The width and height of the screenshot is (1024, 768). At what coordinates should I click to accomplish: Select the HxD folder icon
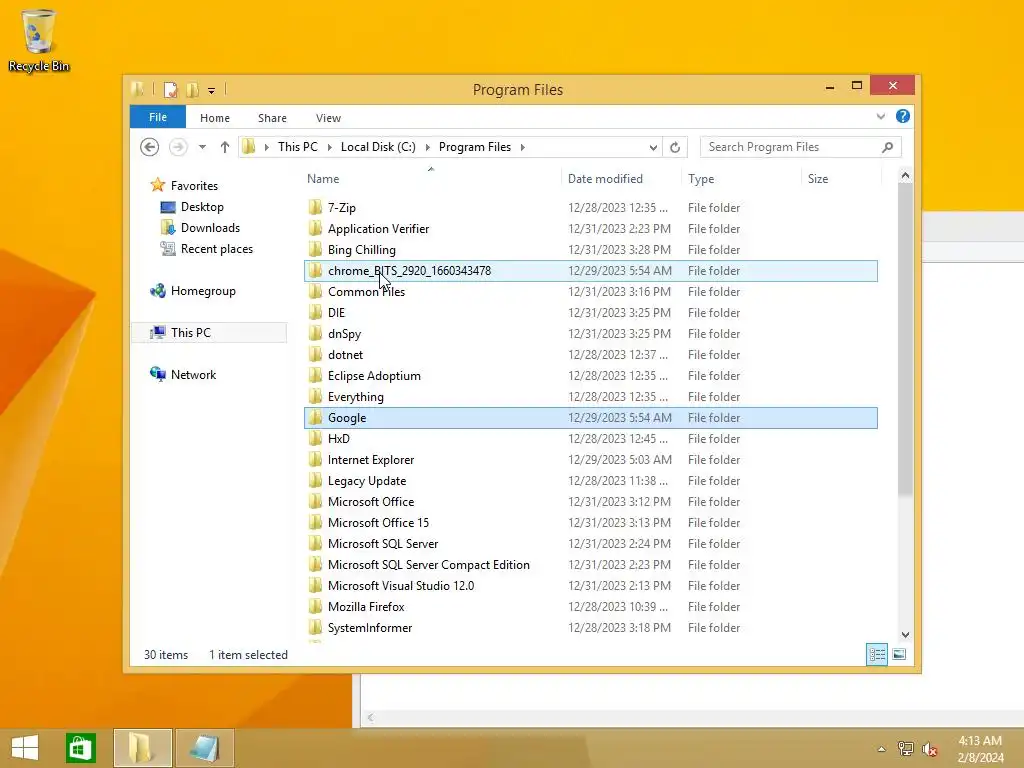point(315,439)
